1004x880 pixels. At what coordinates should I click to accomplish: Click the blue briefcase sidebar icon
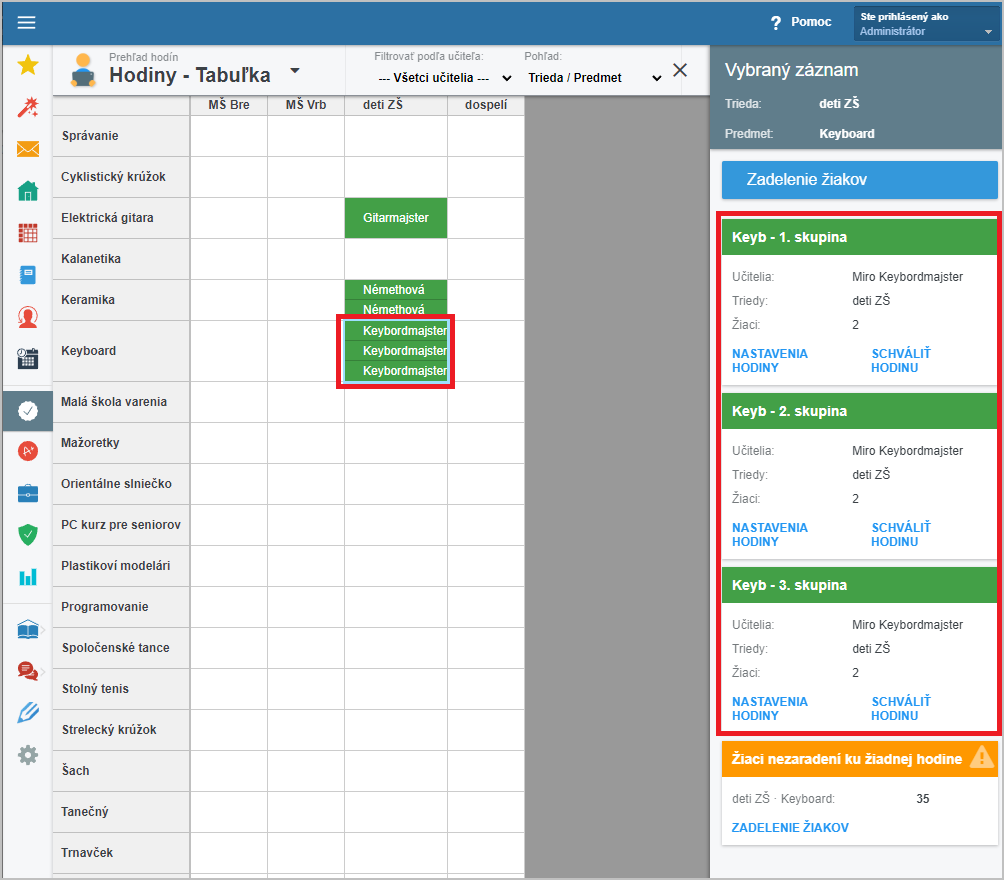coord(28,493)
